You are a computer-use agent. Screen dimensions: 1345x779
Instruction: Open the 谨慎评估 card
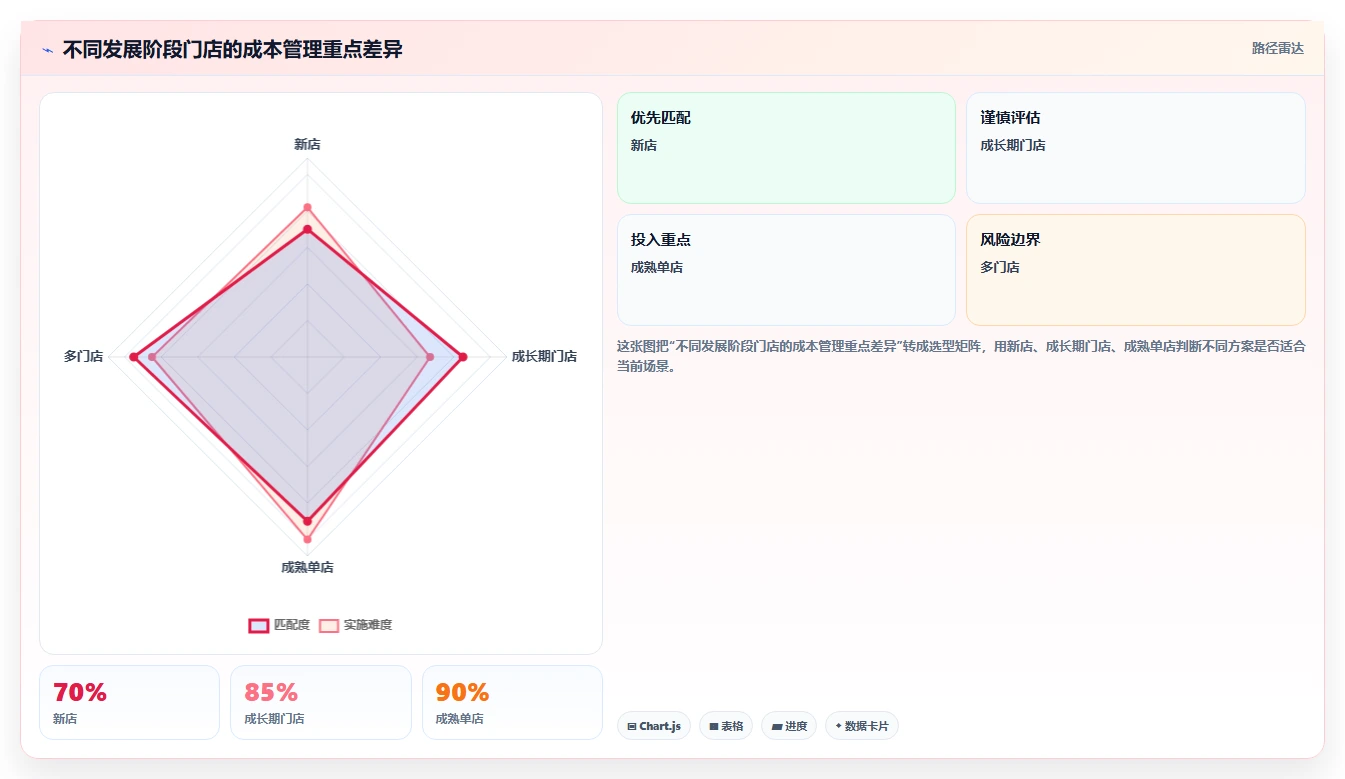click(1135, 148)
